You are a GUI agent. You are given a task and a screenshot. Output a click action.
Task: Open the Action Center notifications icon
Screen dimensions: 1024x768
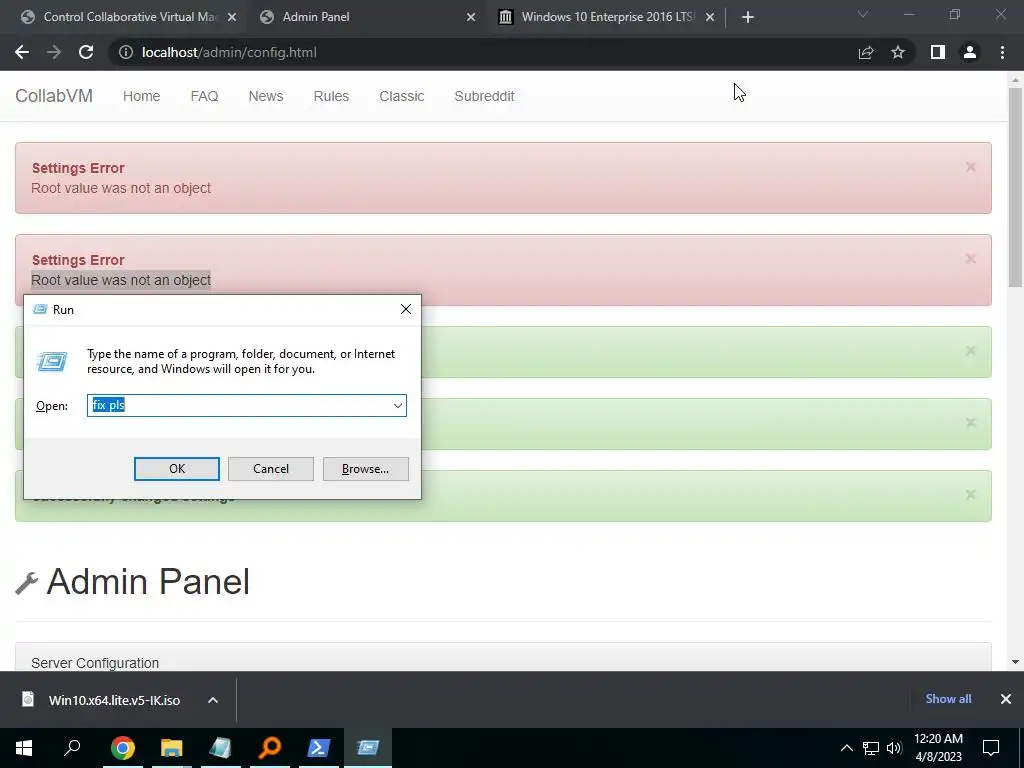point(991,748)
